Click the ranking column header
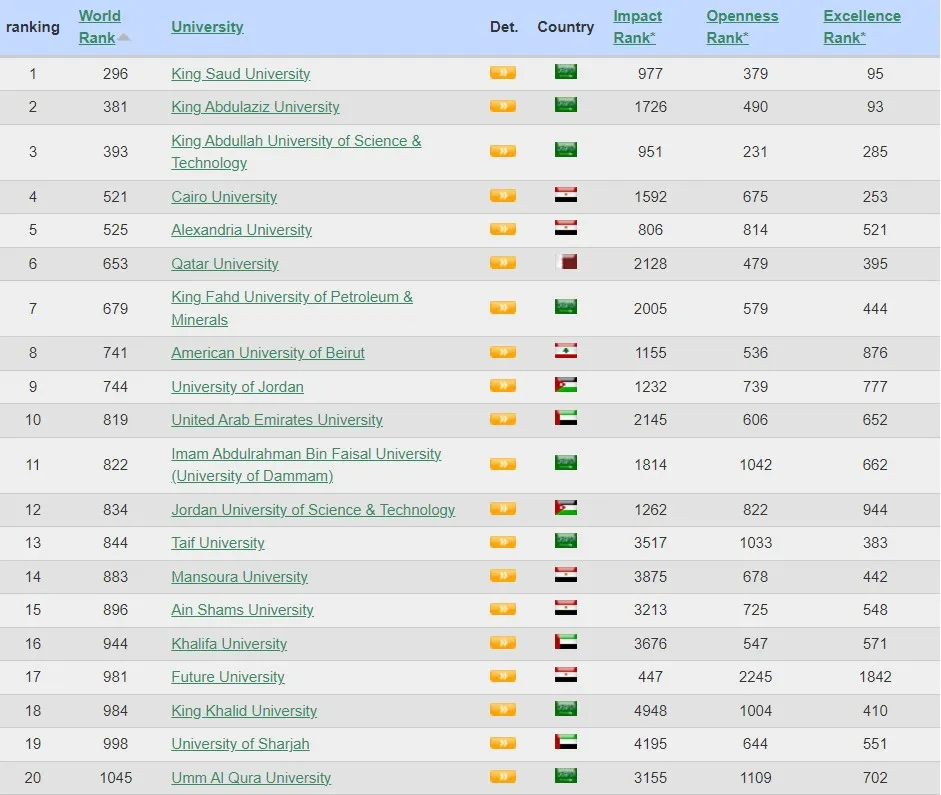The height and width of the screenshot is (795, 941). click(x=32, y=27)
